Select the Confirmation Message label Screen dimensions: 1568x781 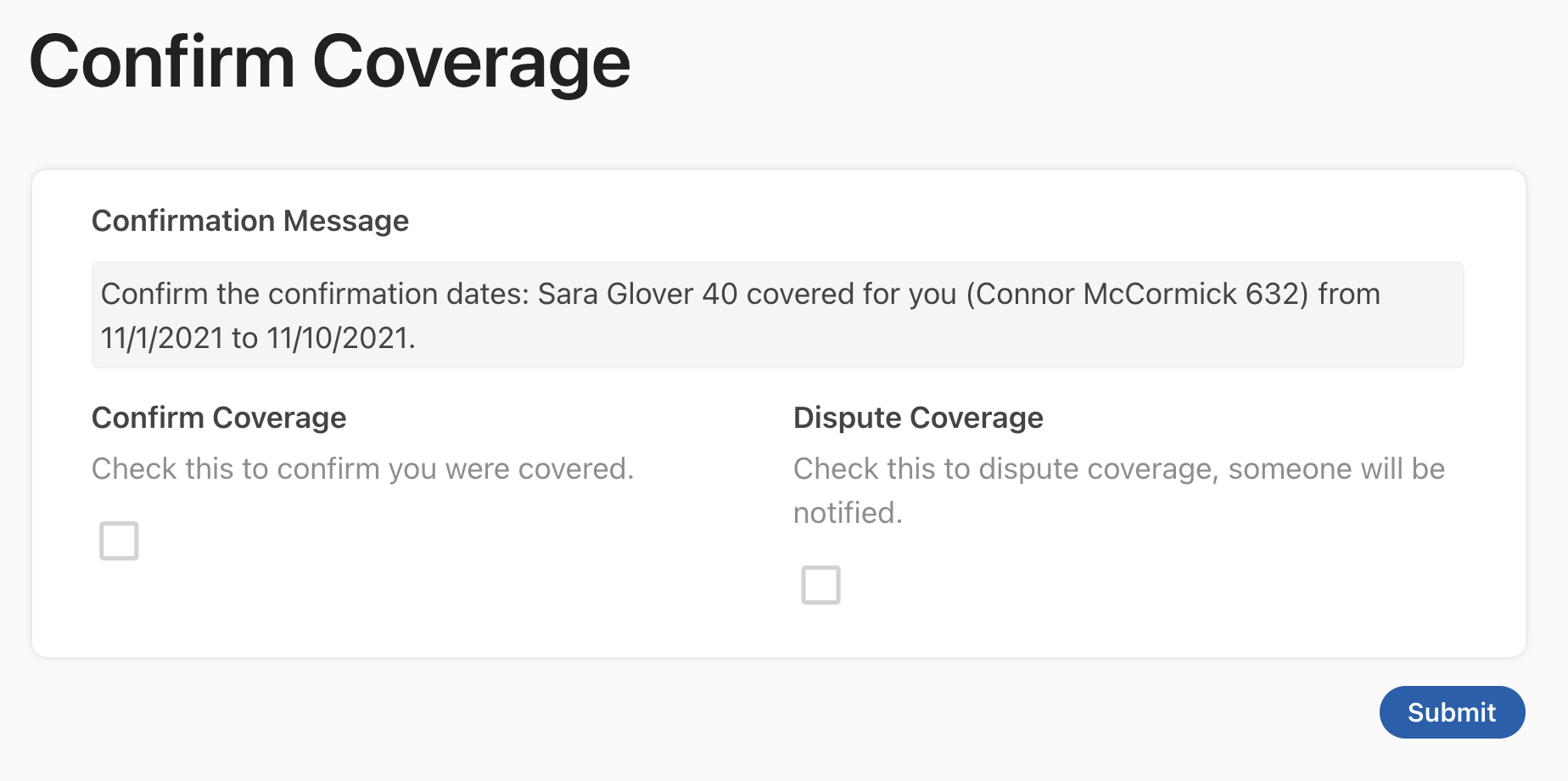[x=250, y=221]
